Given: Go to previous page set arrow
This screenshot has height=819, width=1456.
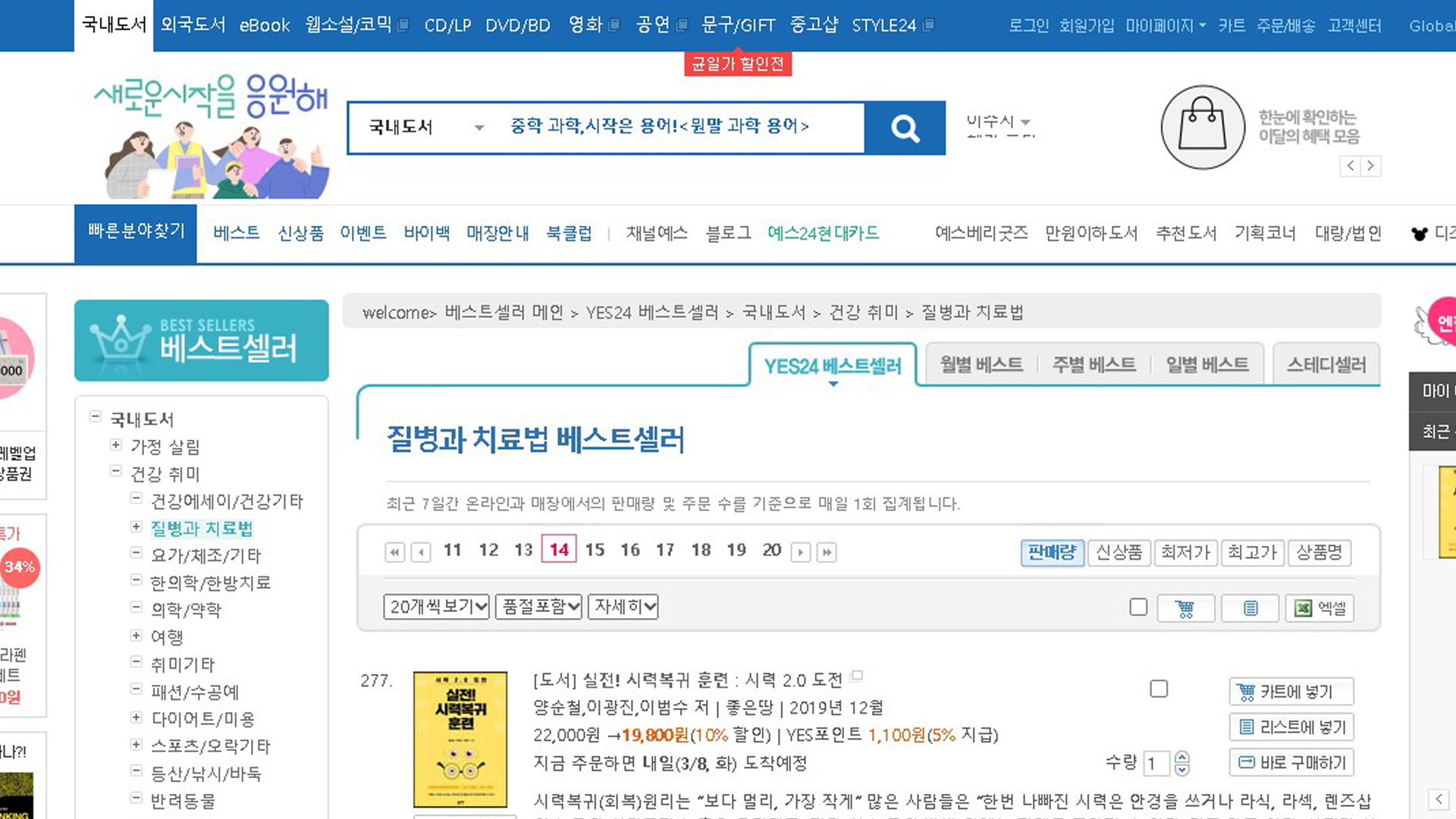Looking at the screenshot, I should 421,552.
